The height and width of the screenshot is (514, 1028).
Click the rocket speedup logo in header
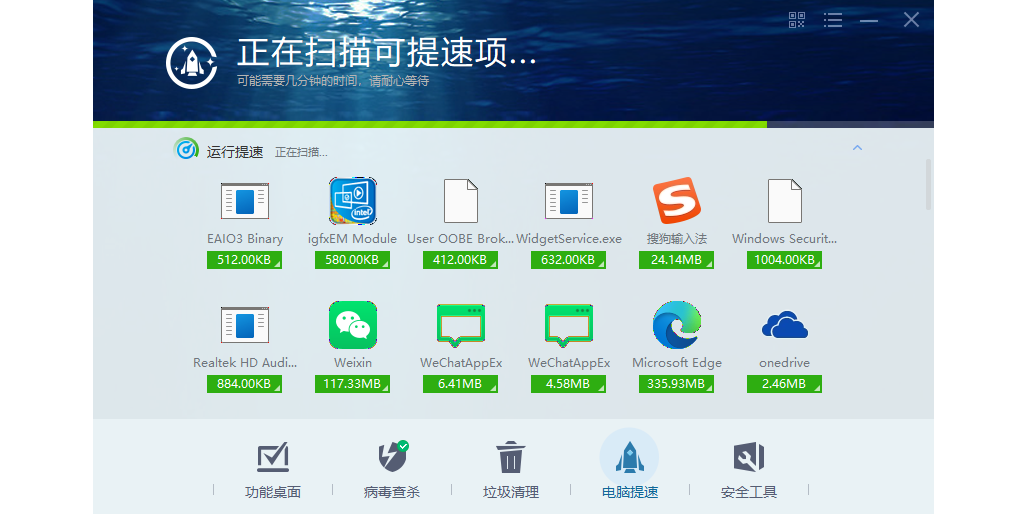coord(191,63)
